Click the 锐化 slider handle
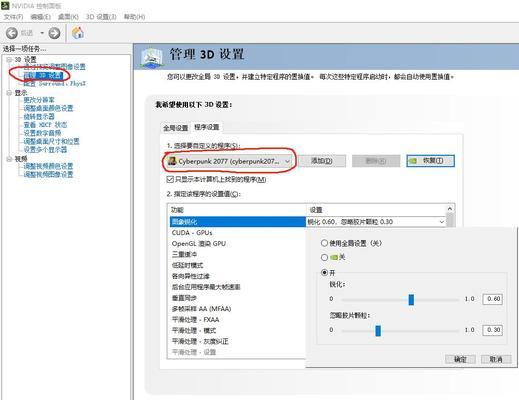This screenshot has height=400, width=519. (x=411, y=299)
